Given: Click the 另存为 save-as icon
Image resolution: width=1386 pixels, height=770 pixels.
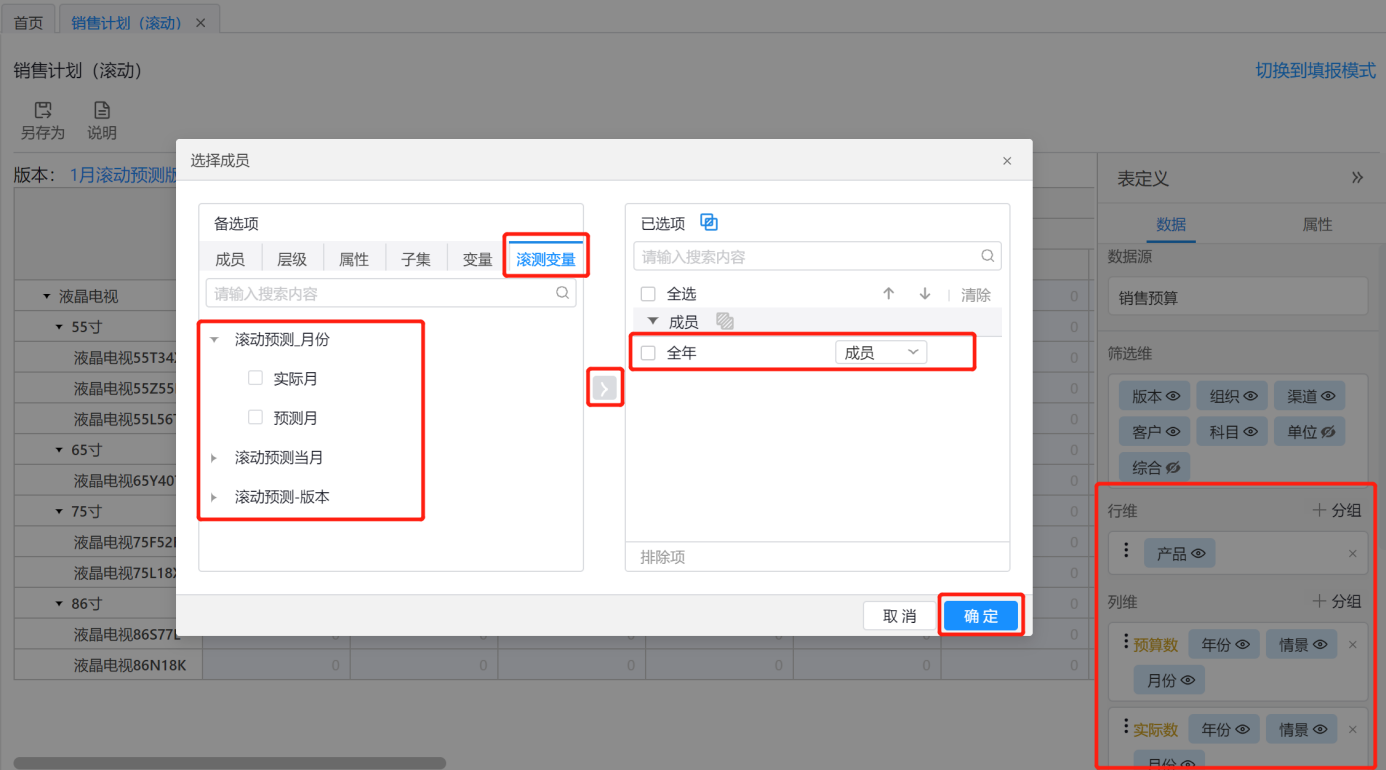Looking at the screenshot, I should point(43,111).
